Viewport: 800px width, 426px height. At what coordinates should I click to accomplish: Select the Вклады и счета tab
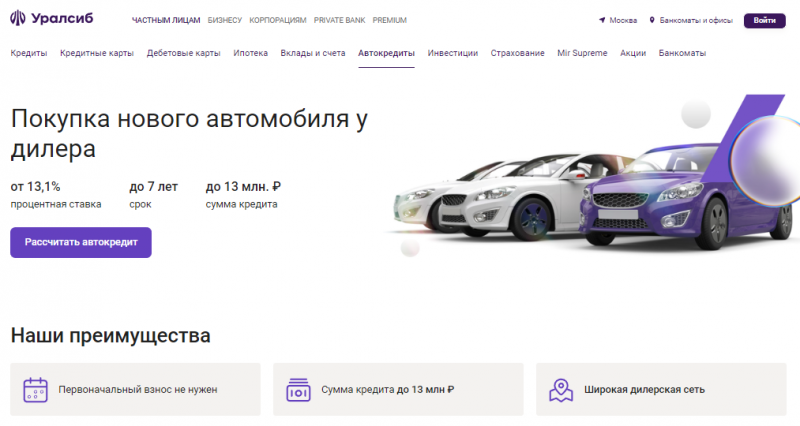313,53
